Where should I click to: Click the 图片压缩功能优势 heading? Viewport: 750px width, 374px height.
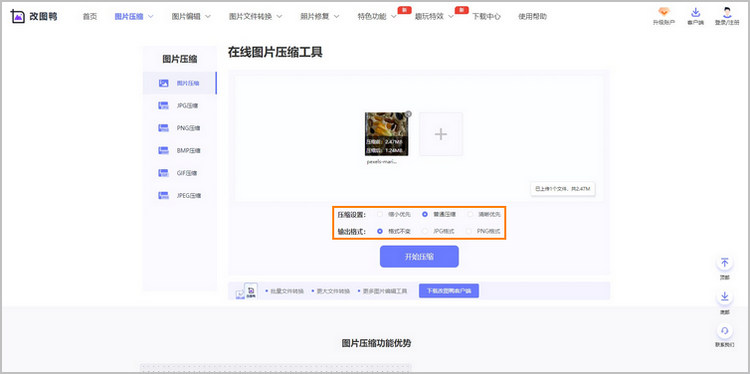[x=376, y=343]
